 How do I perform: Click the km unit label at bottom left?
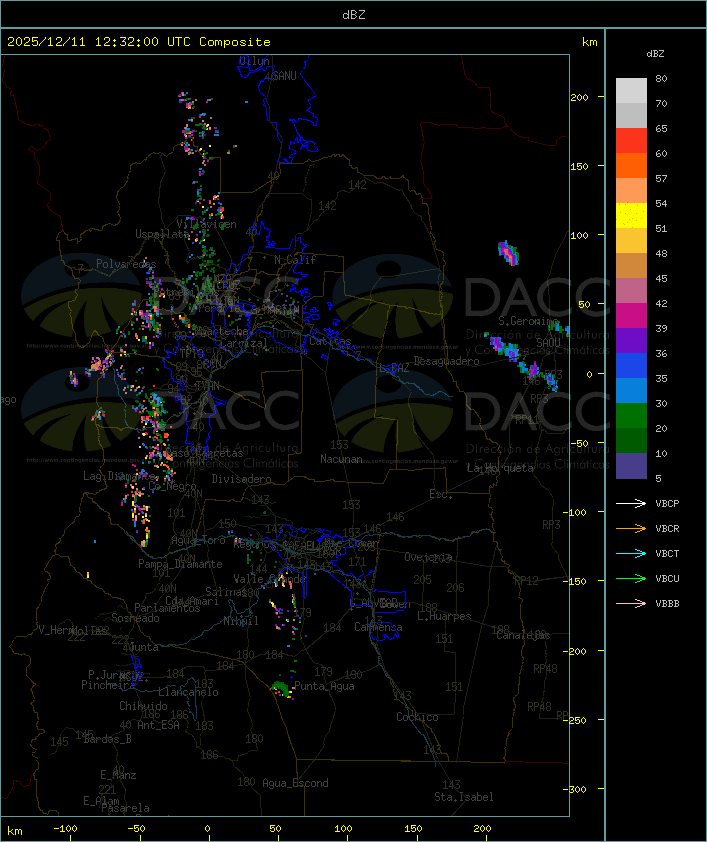[14, 831]
